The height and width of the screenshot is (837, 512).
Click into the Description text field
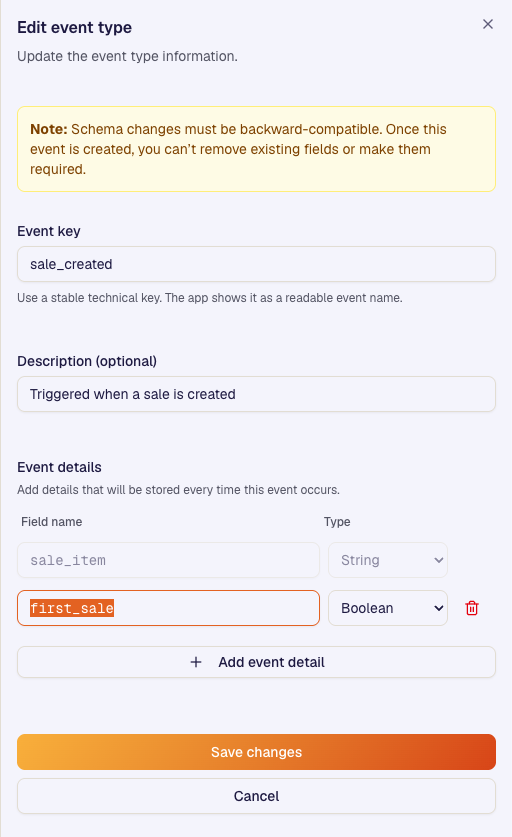point(256,394)
